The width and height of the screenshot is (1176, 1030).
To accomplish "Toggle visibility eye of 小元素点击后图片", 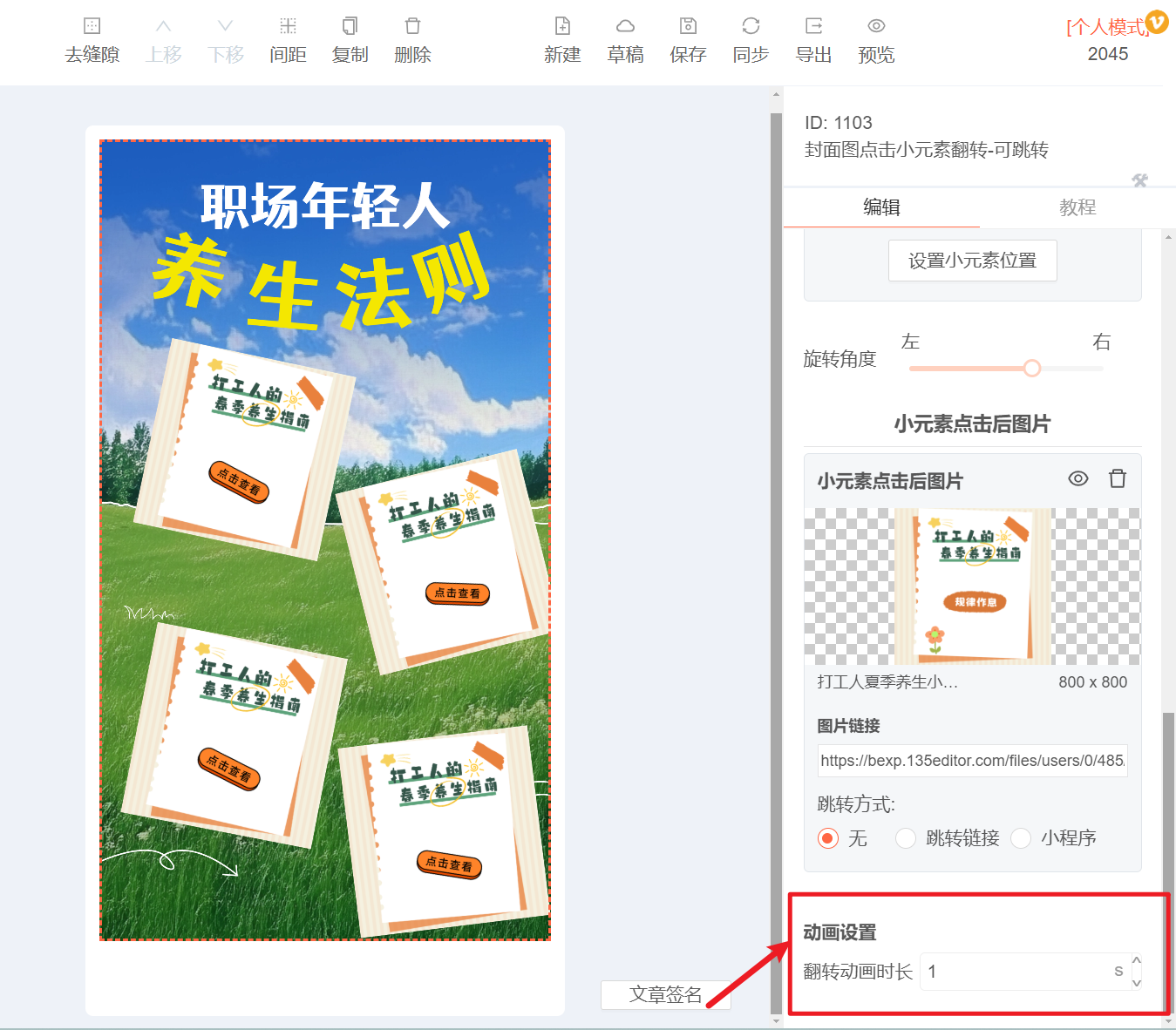I will point(1078,478).
